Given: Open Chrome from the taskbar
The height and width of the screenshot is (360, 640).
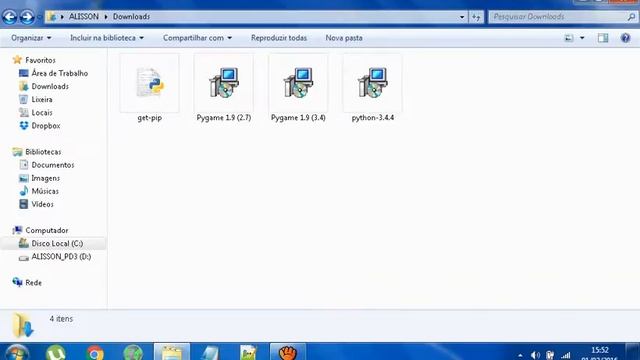Looking at the screenshot, I should coord(95,353).
